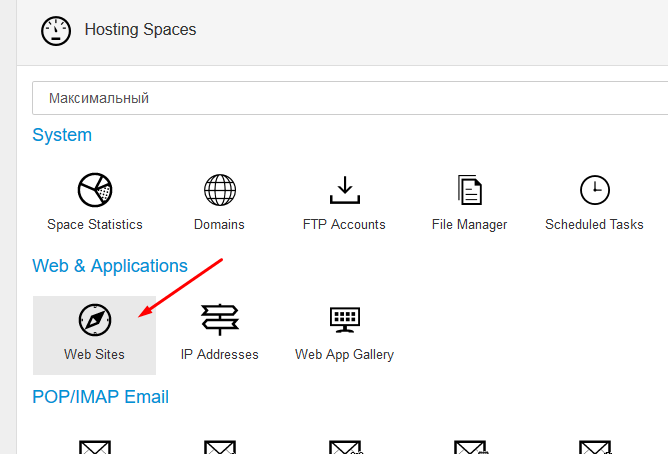This screenshot has height=454, width=668.
Task: Select the Максимальный hosting space field
Action: (x=350, y=98)
